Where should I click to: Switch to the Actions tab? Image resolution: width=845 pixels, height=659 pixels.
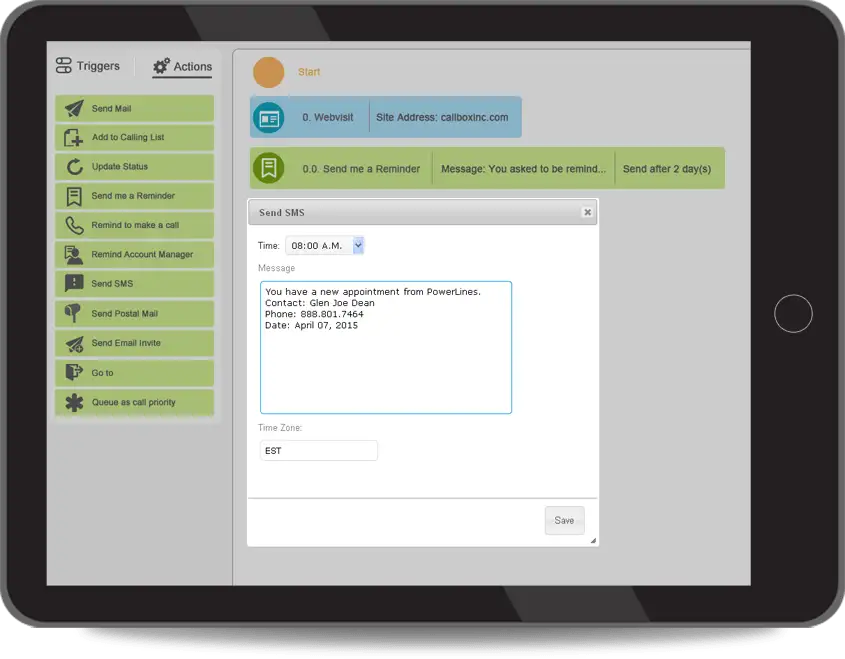[182, 67]
